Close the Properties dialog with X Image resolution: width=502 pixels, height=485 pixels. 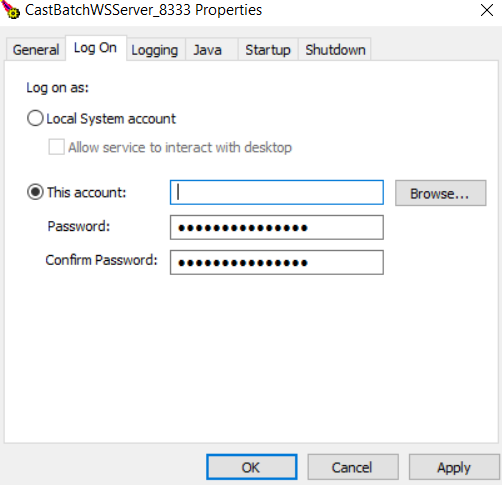point(487,10)
